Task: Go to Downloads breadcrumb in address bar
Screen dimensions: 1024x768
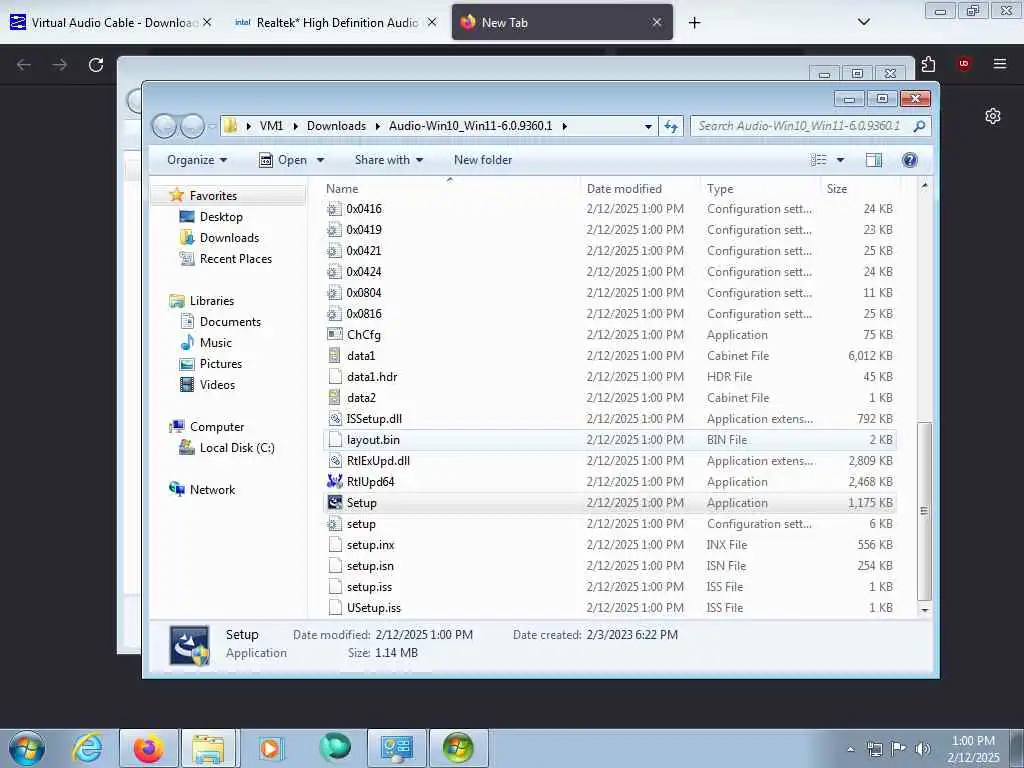Action: [336, 126]
